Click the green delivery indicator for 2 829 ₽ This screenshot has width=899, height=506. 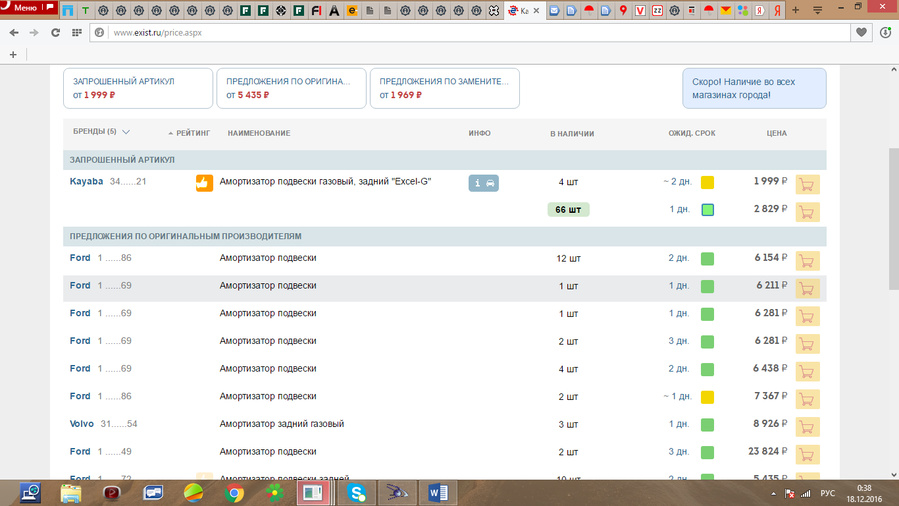tap(708, 210)
